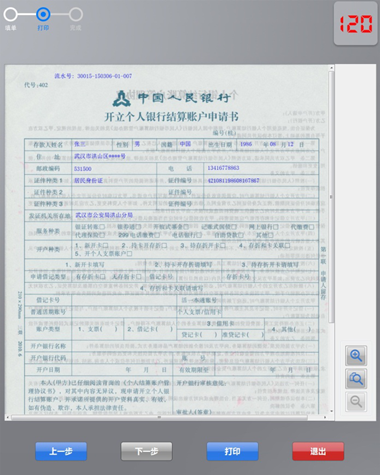Select the 完成 step circle
This screenshot has height=475, width=380.
point(76,14)
